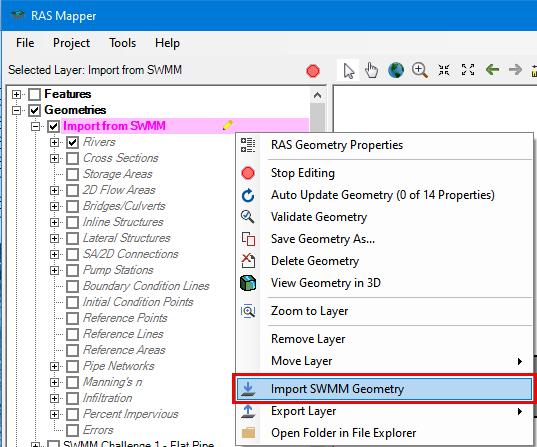
Task: Click the red stop editing icon beside Selected Layer
Action: [313, 71]
